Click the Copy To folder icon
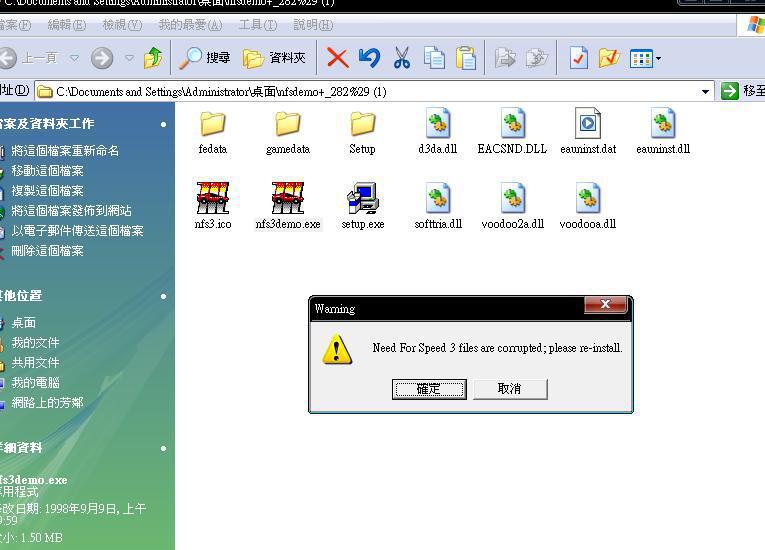The image size is (765, 550). pos(537,58)
